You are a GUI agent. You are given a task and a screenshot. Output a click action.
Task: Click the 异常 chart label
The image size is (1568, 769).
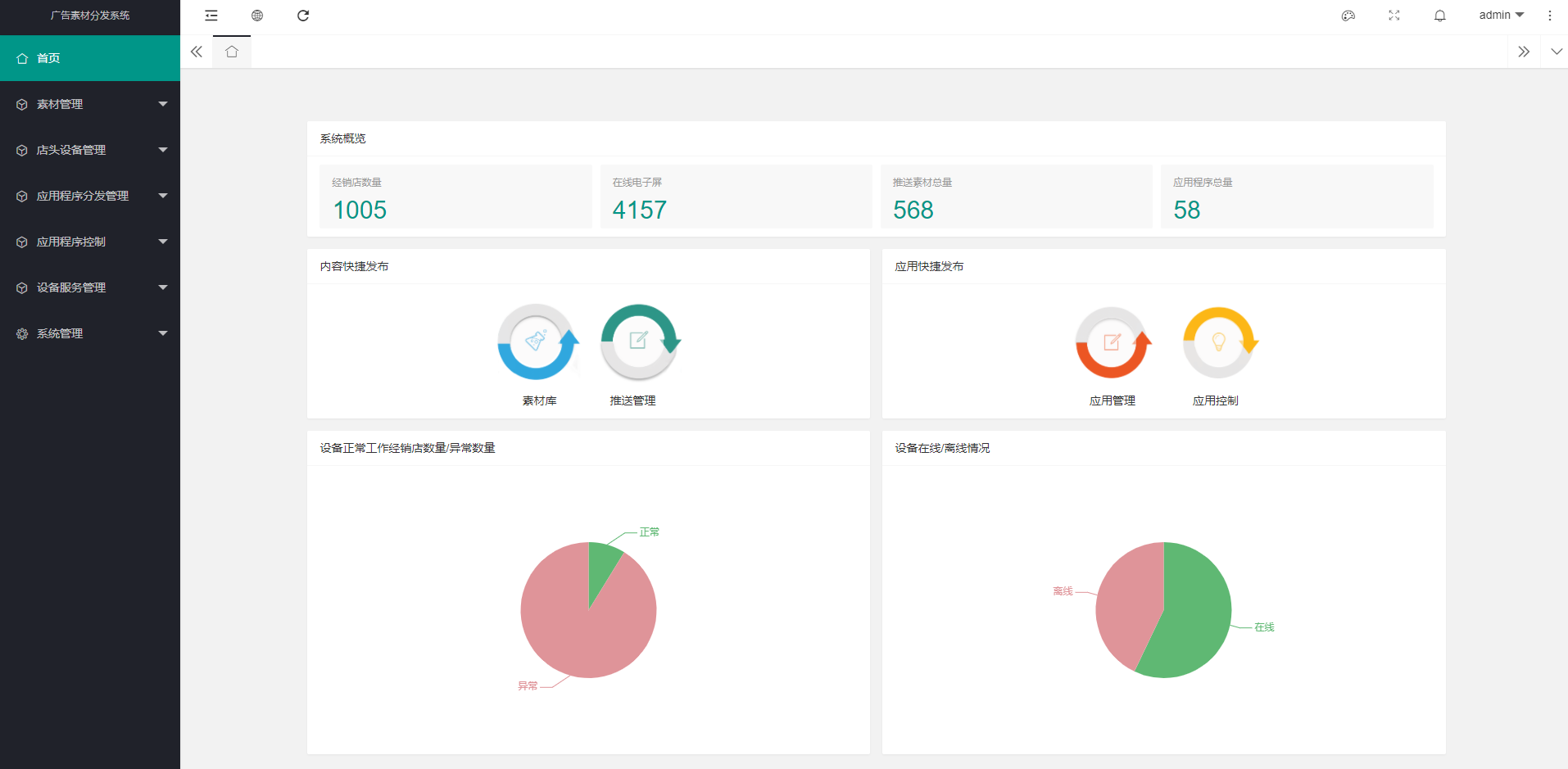528,686
